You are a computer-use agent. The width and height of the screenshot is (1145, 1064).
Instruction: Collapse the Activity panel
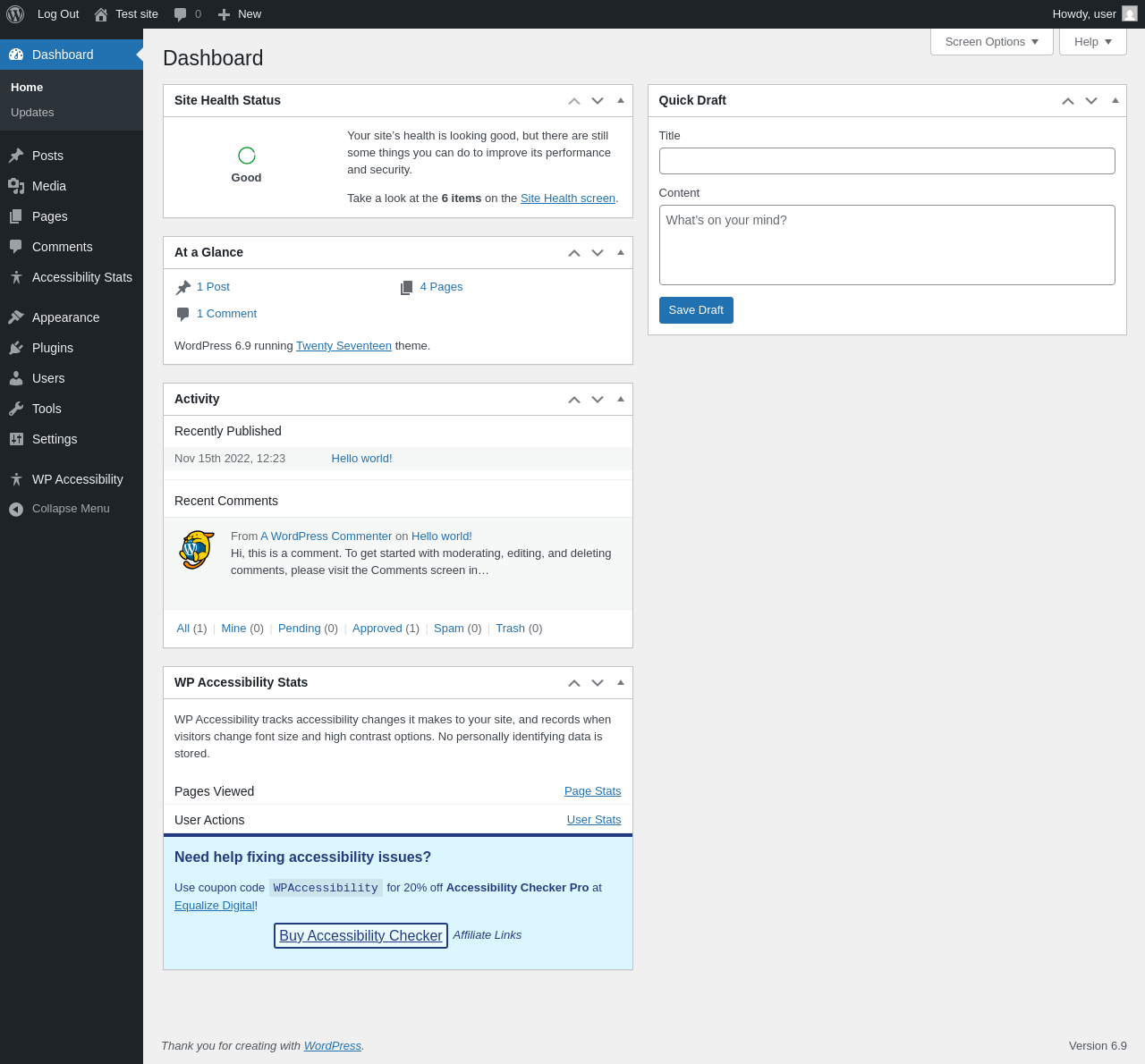(x=621, y=399)
